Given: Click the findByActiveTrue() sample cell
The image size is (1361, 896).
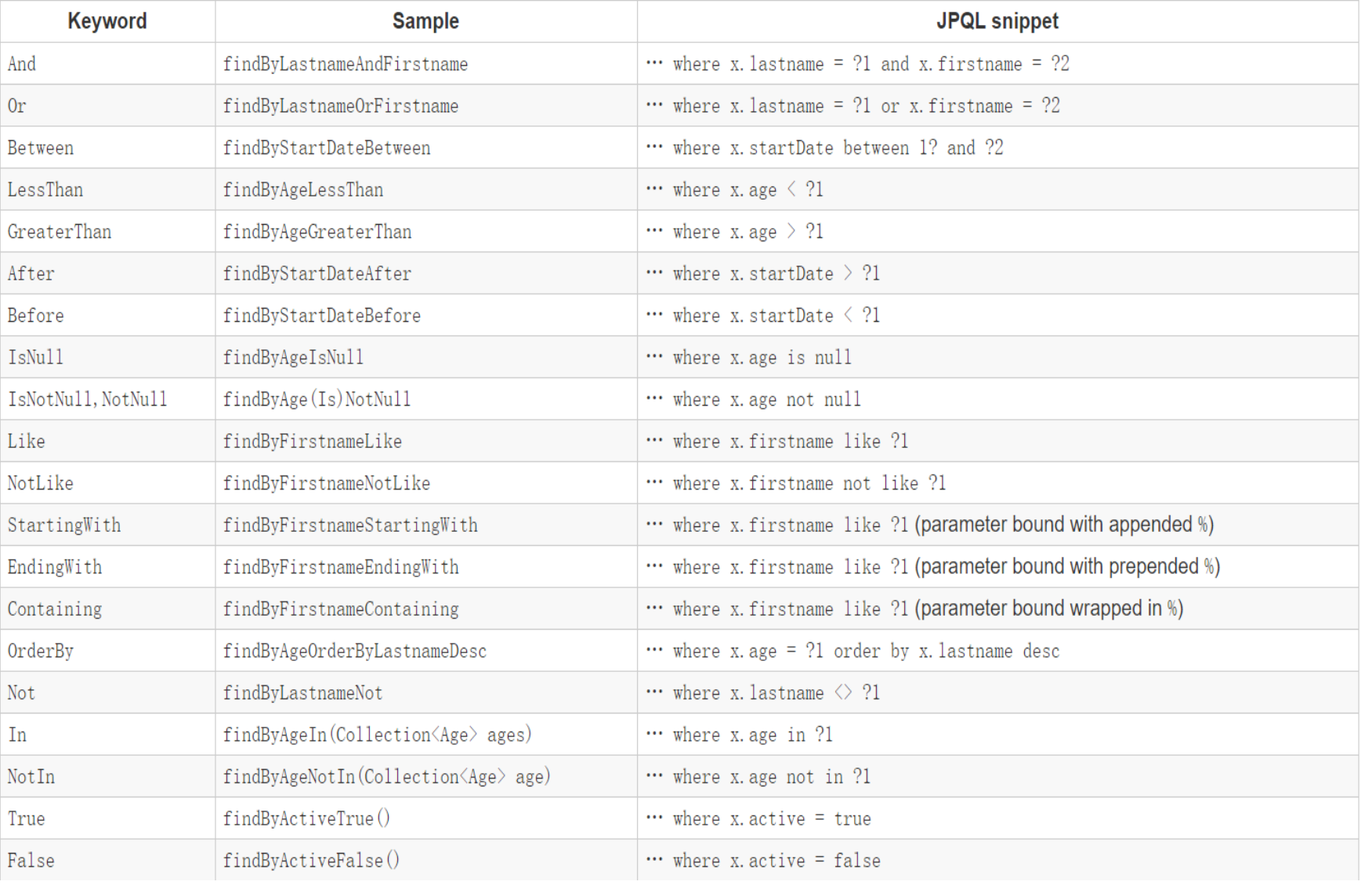Looking at the screenshot, I should (x=306, y=818).
